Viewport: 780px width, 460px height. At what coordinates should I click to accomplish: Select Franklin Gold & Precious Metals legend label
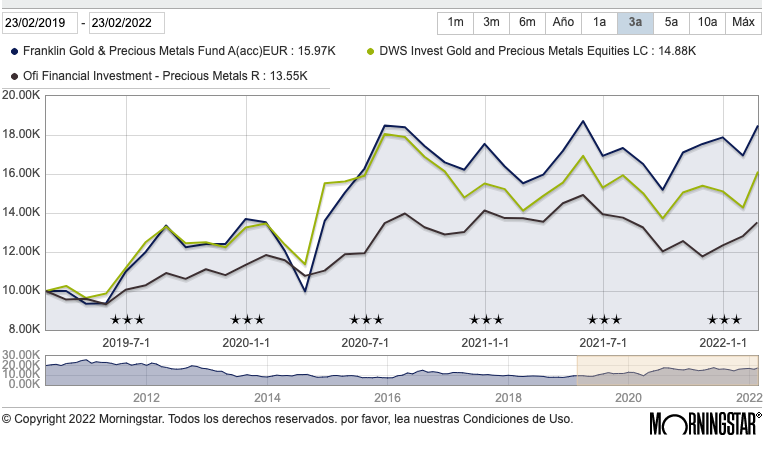click(x=179, y=51)
